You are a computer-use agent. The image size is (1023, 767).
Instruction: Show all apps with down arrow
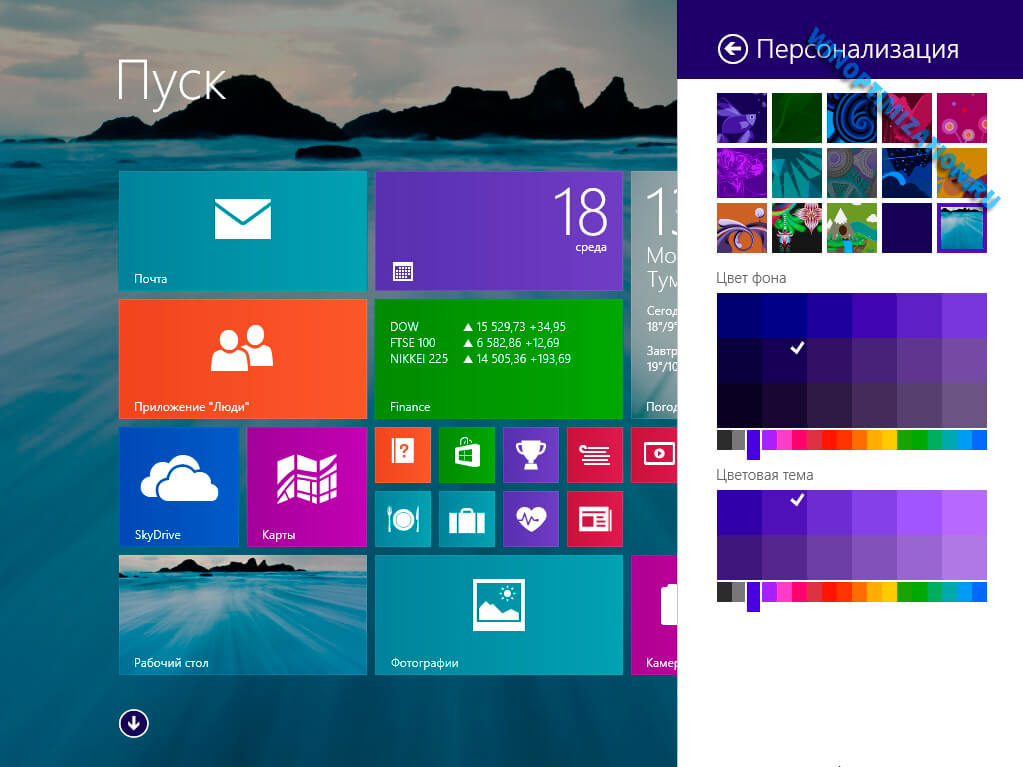pos(133,723)
